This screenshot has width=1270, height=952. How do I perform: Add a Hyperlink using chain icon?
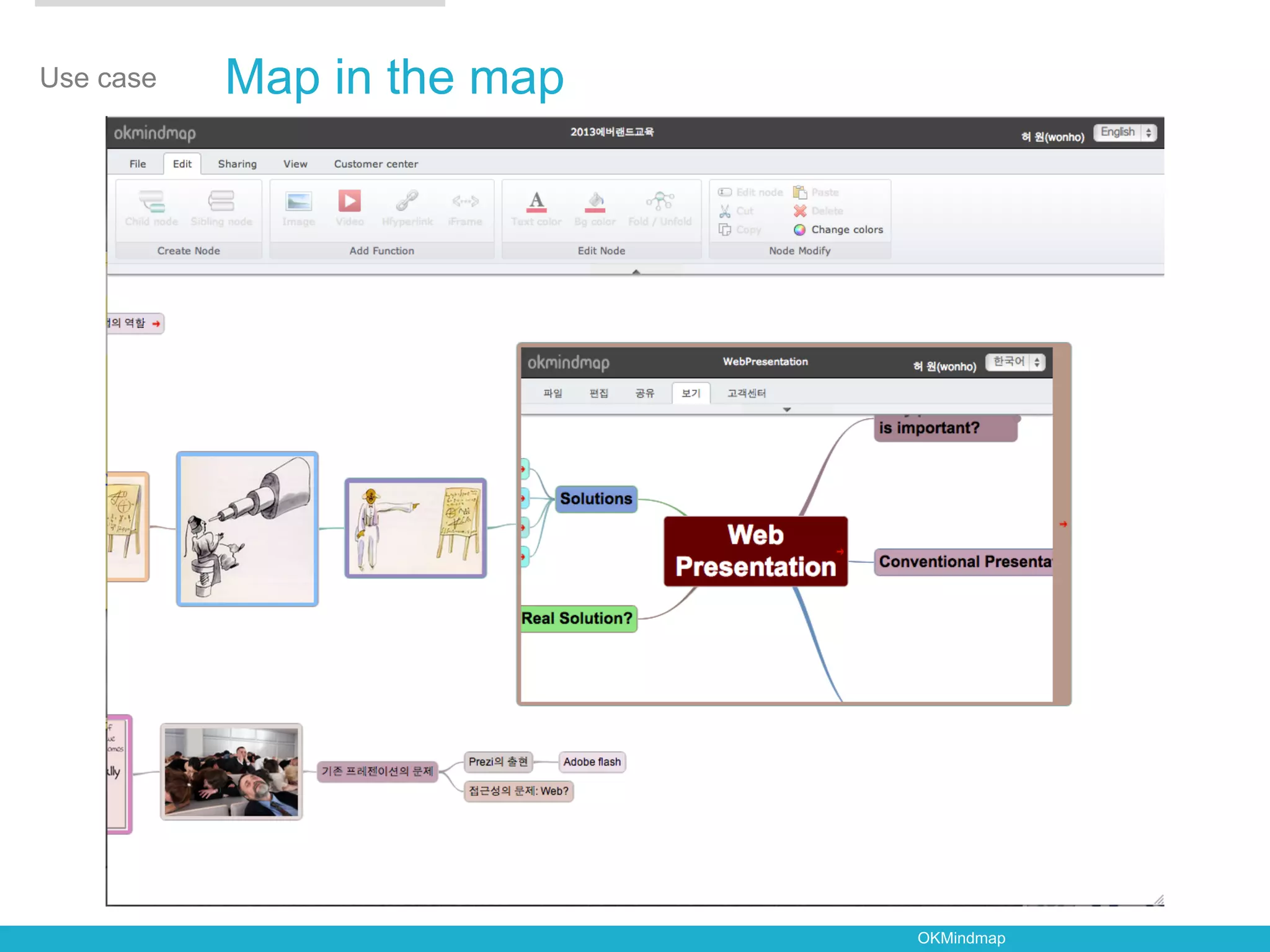coord(407,201)
